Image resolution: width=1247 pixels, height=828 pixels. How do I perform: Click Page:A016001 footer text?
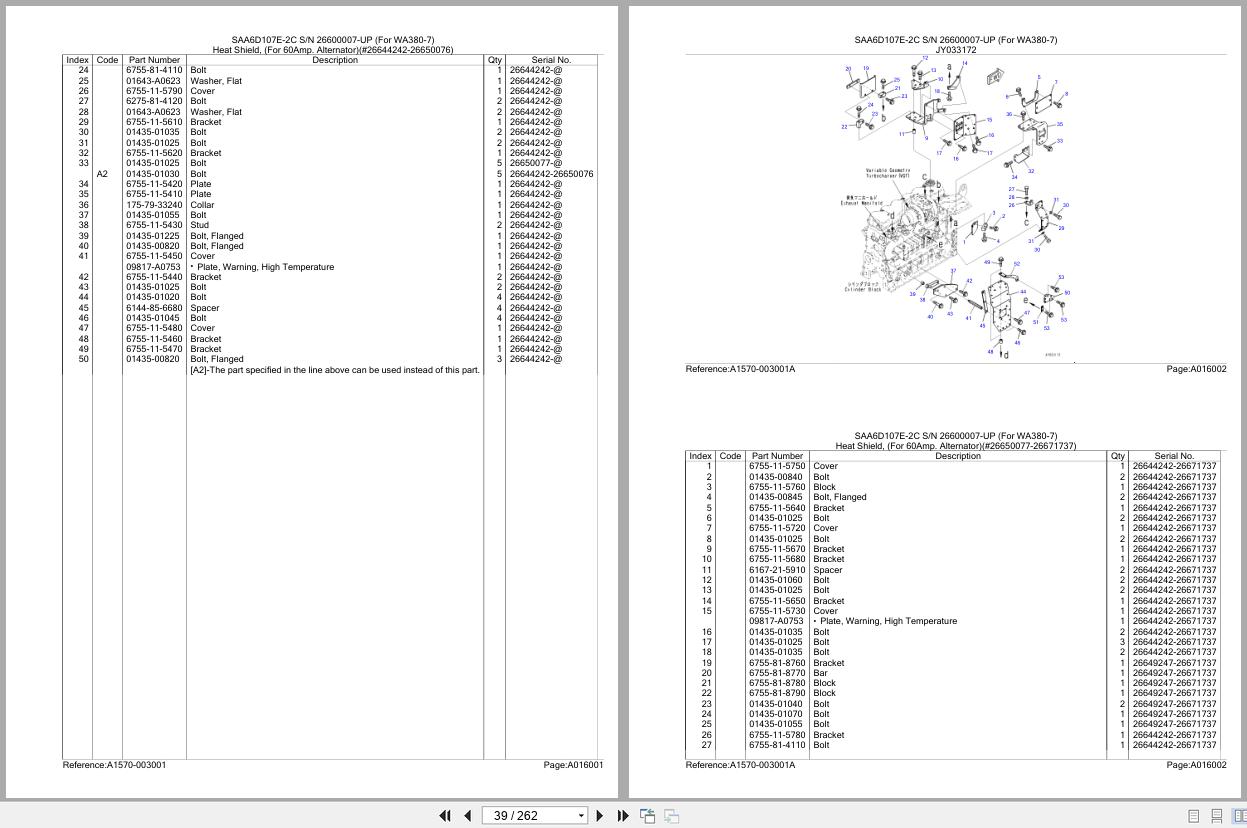[x=573, y=765]
